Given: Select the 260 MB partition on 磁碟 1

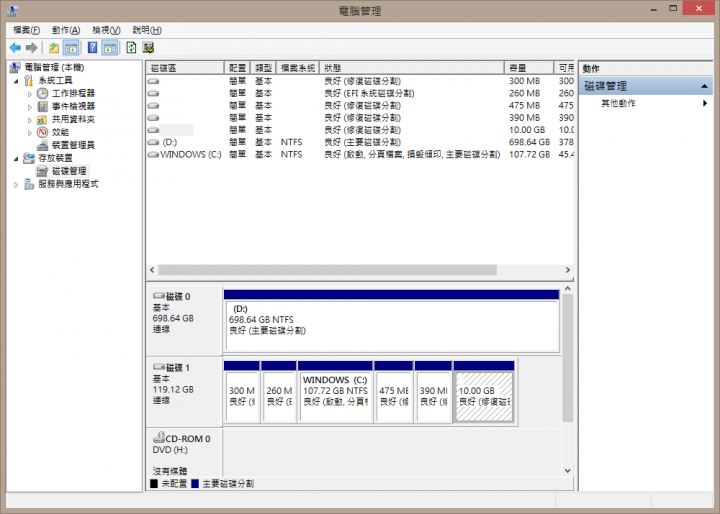Looking at the screenshot, I should point(279,392).
